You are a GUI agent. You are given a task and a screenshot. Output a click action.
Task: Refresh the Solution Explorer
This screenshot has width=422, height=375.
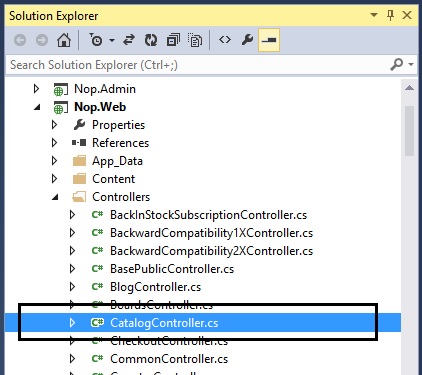click(x=151, y=40)
